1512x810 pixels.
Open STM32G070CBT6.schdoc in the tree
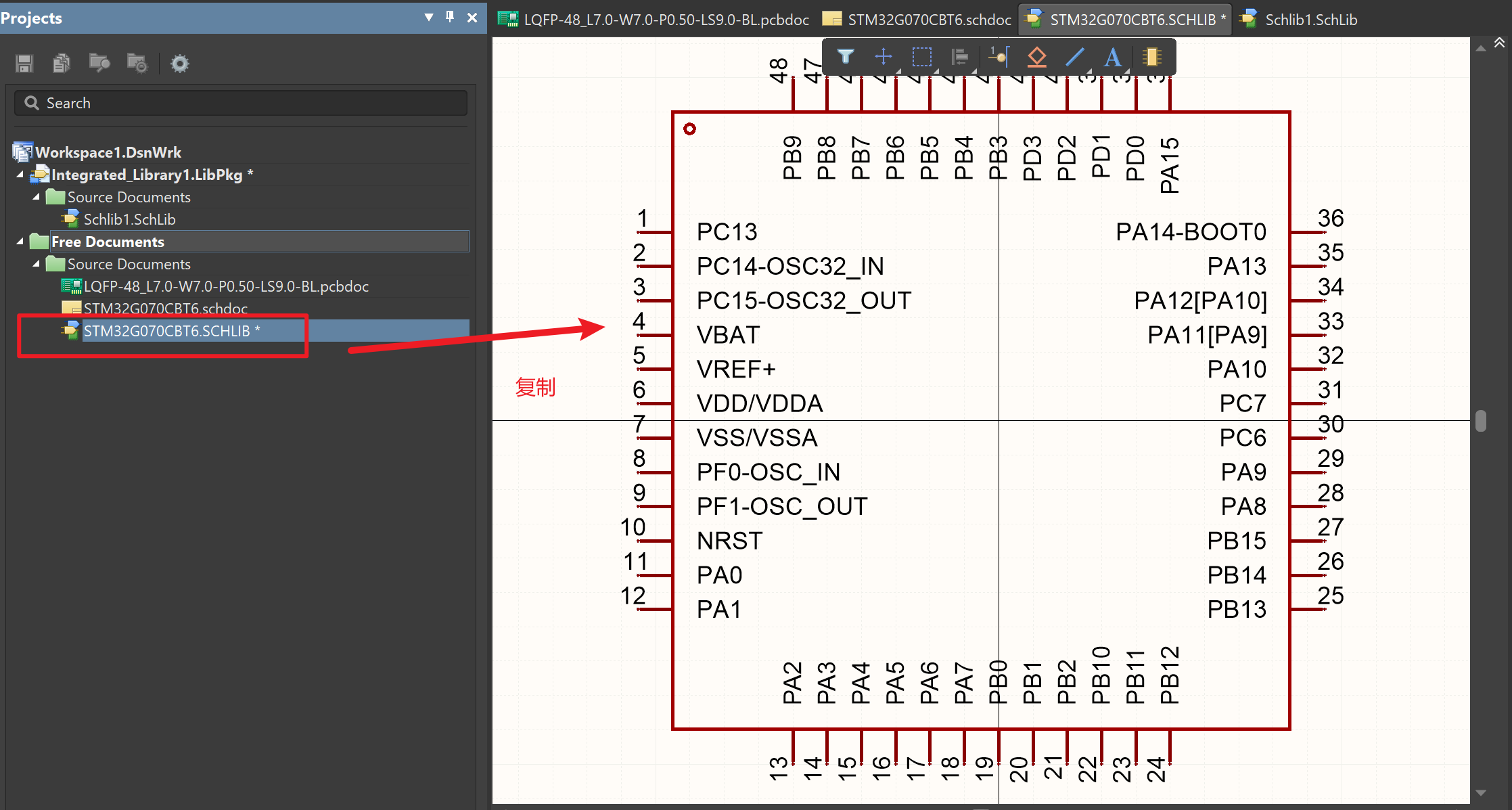coord(166,309)
